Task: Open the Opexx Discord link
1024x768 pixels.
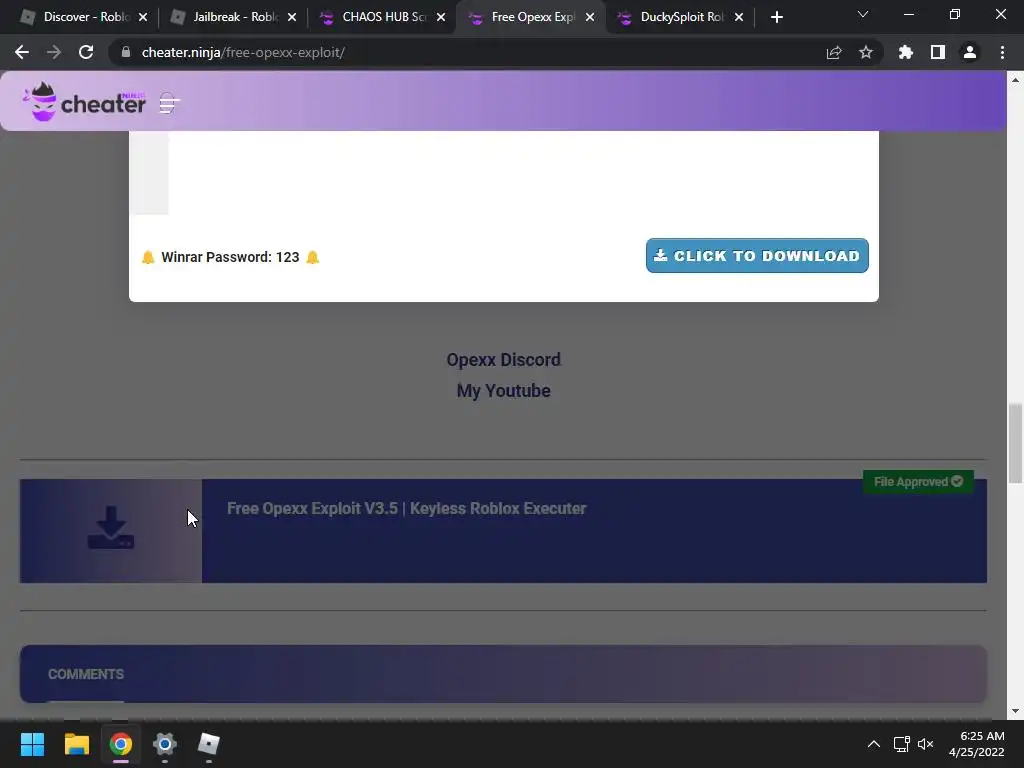Action: 504,360
